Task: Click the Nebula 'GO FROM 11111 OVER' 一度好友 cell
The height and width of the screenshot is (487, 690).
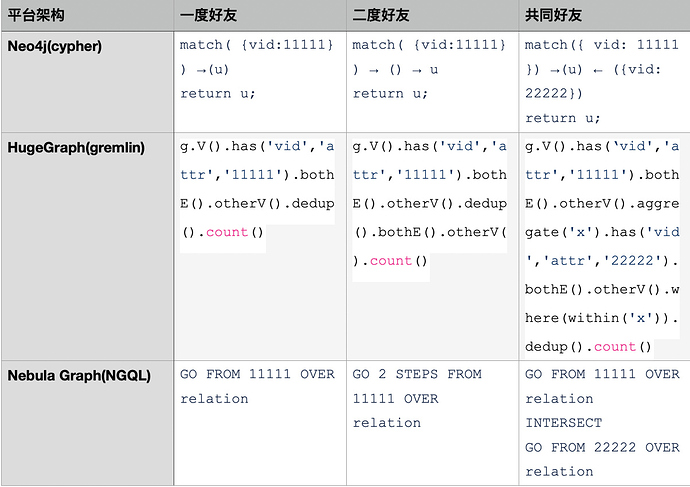Action: pyautogui.click(x=257, y=386)
